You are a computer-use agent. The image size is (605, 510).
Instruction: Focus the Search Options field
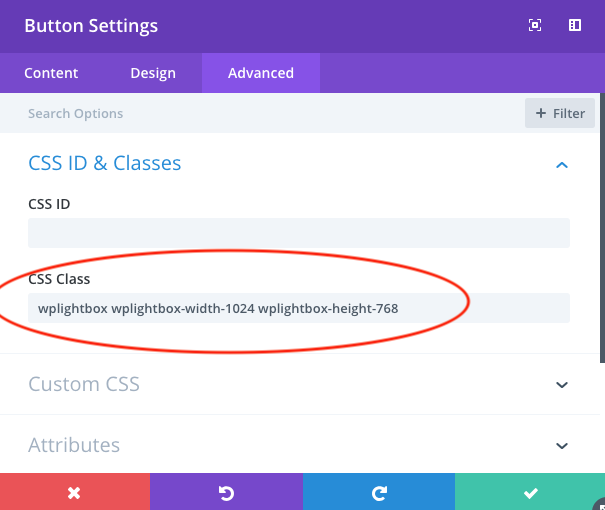click(x=260, y=113)
